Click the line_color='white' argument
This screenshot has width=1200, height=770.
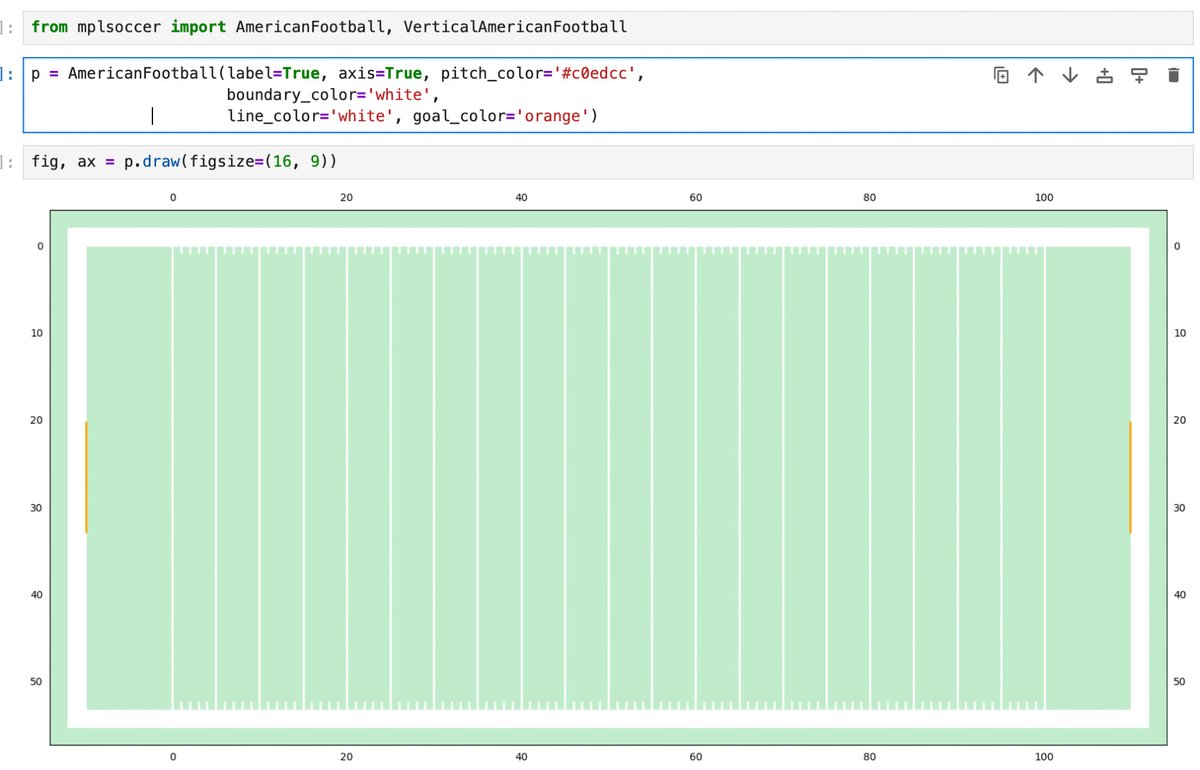[310, 117]
